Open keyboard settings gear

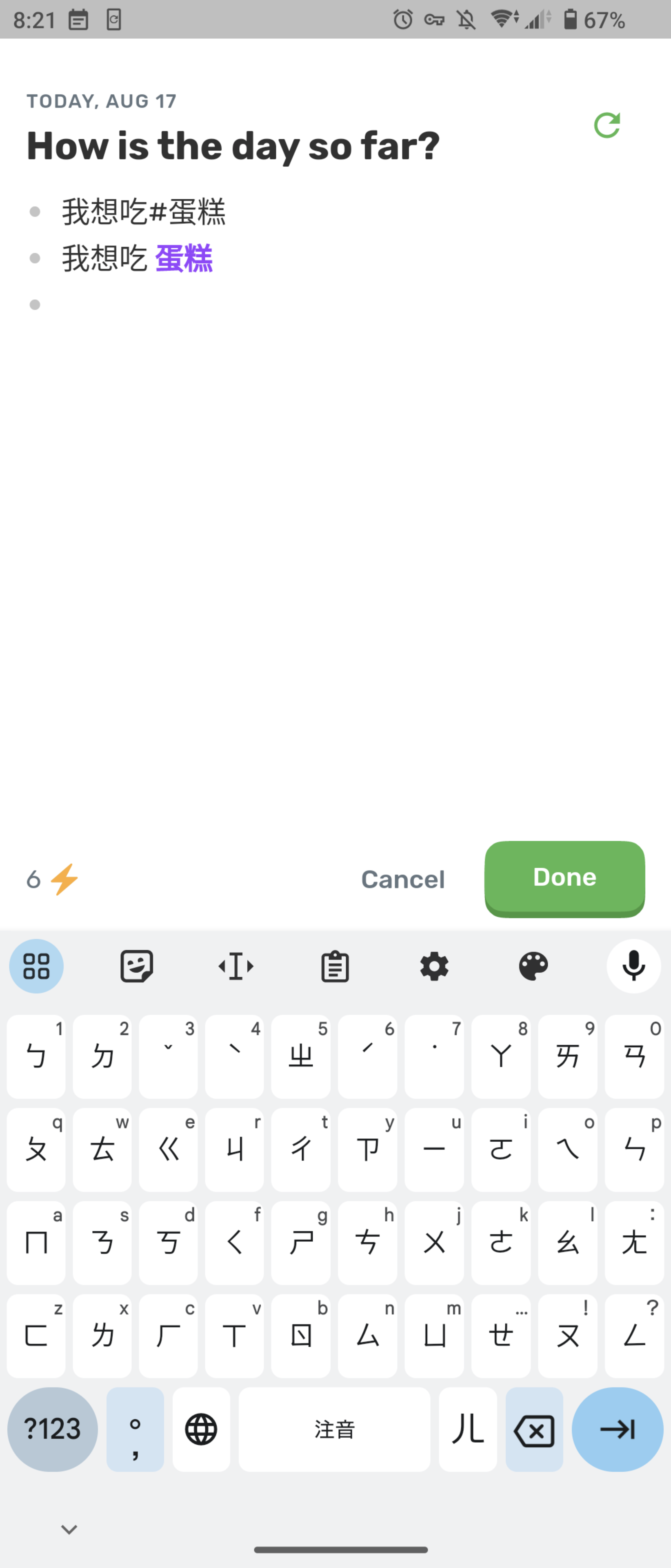coord(434,966)
